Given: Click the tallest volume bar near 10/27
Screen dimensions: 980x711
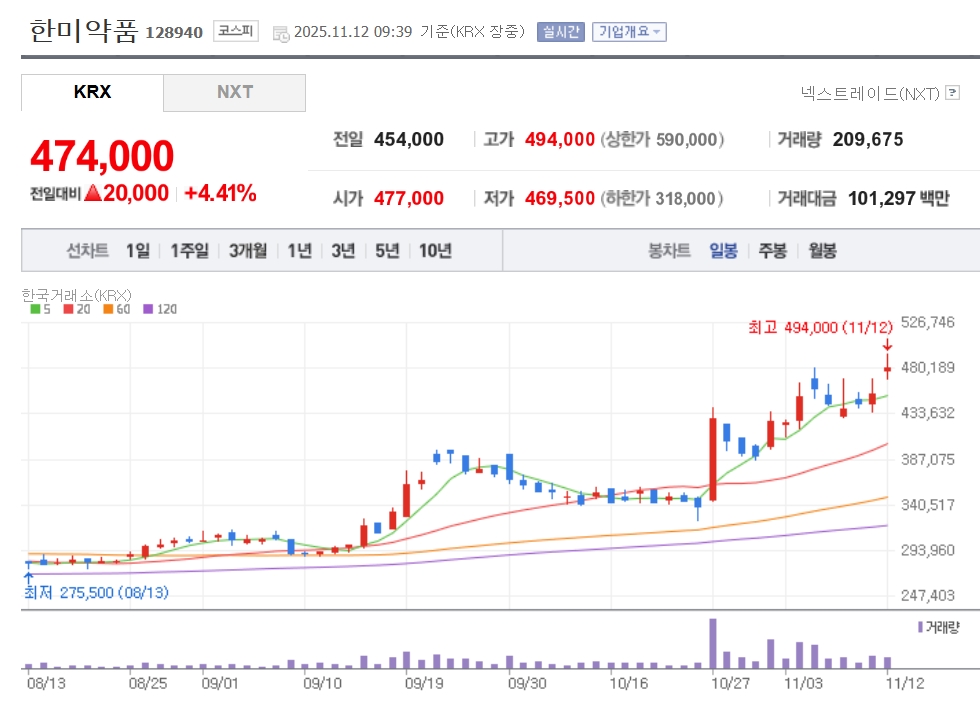Looking at the screenshot, I should tap(713, 643).
